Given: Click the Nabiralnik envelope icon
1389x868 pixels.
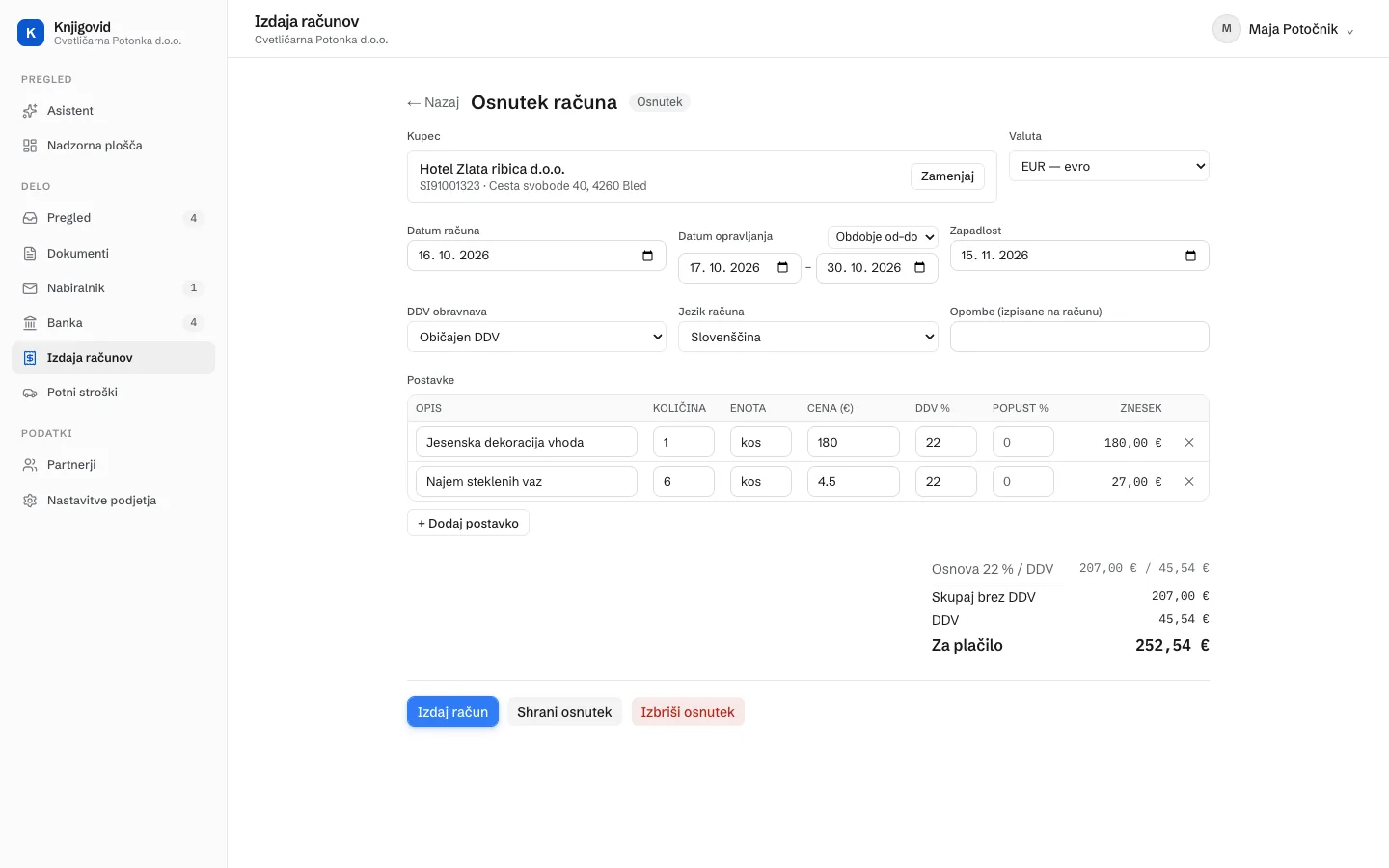Looking at the screenshot, I should 30,288.
